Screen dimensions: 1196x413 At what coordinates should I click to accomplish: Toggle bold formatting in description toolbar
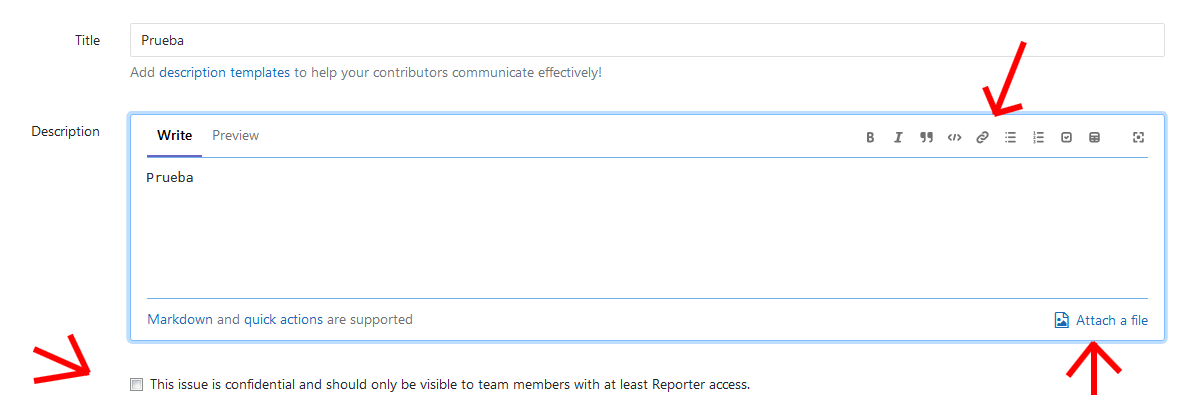[x=870, y=138]
